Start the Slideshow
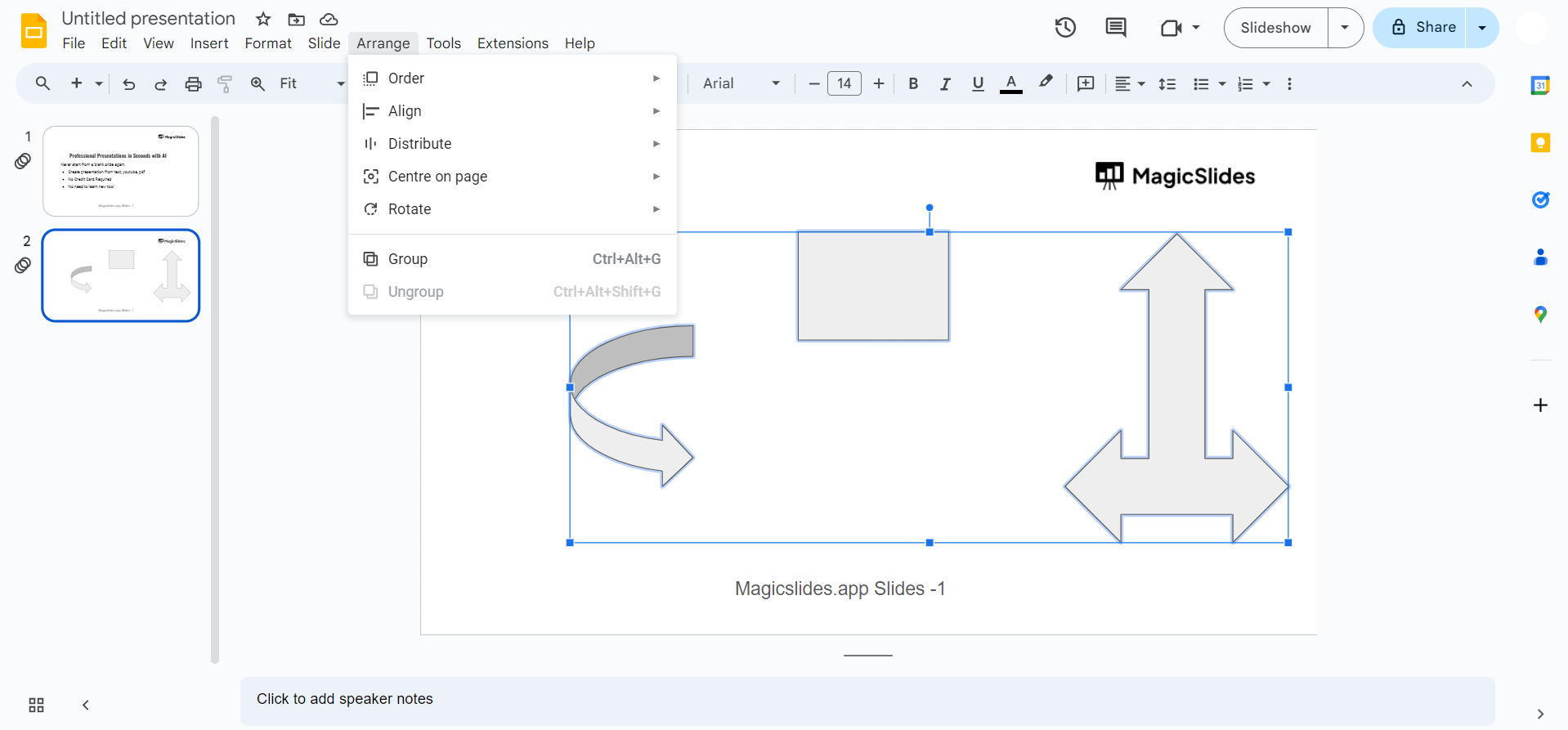Screen dimensions: 1568x730 click(1275, 28)
